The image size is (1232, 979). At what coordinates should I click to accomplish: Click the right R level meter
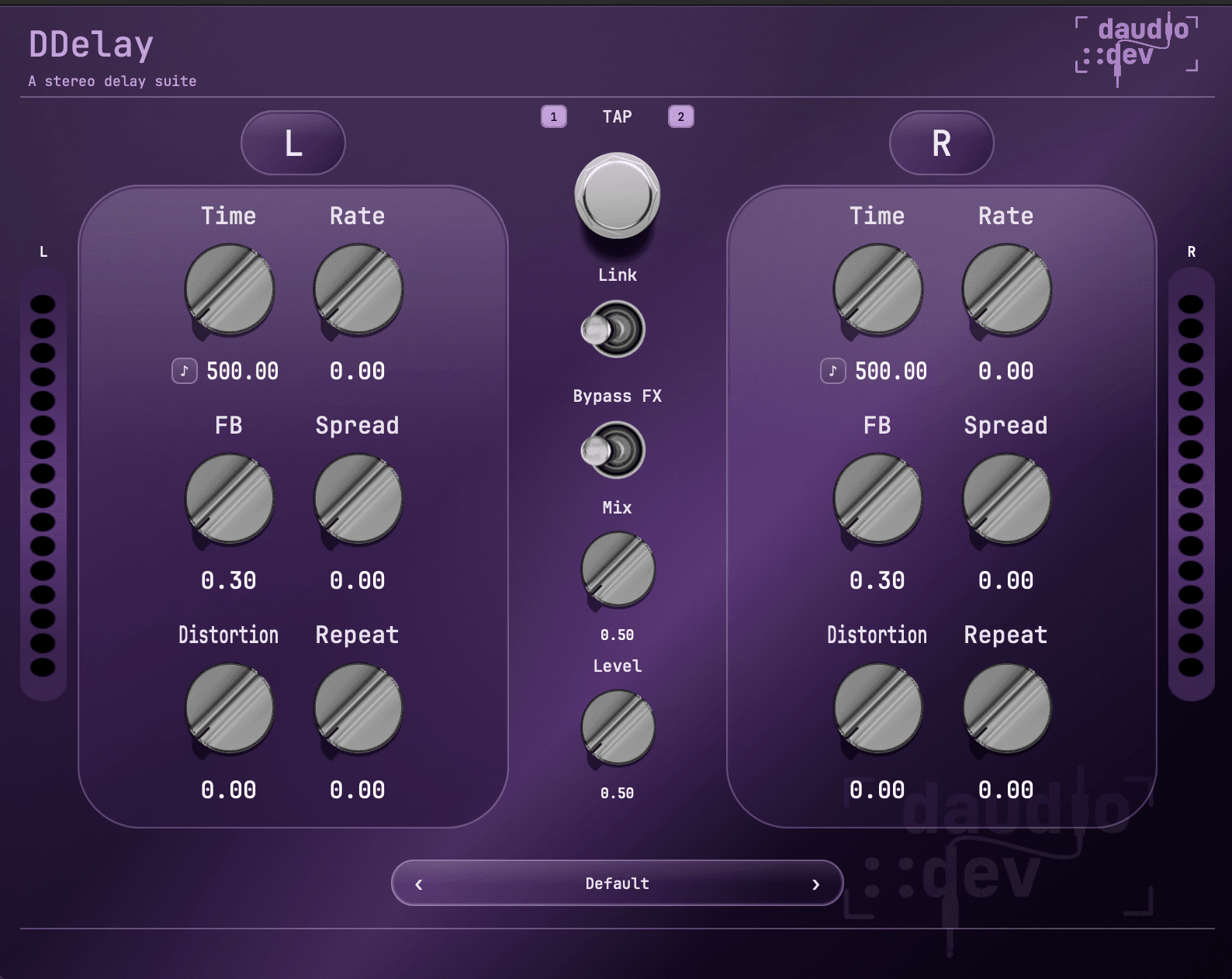[1191, 484]
